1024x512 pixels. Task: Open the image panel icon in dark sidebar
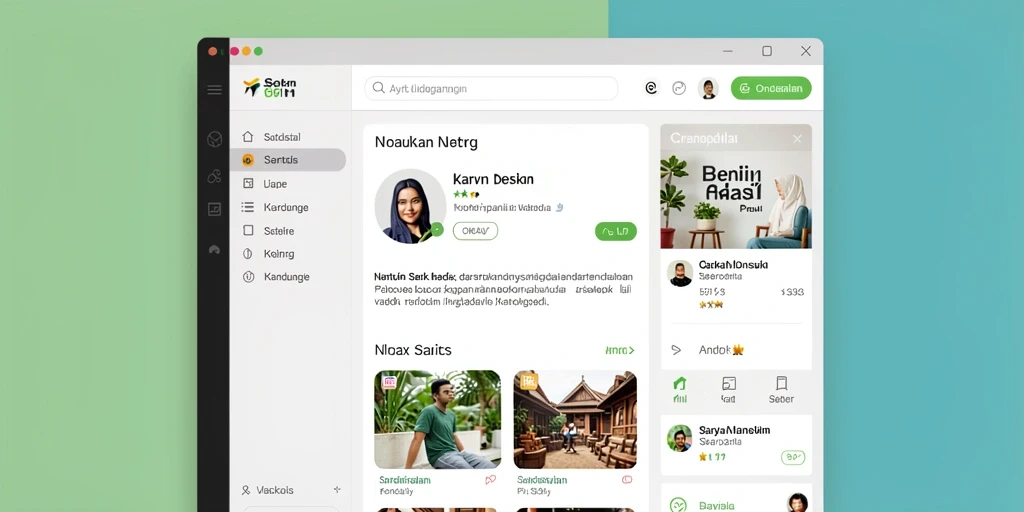[214, 209]
